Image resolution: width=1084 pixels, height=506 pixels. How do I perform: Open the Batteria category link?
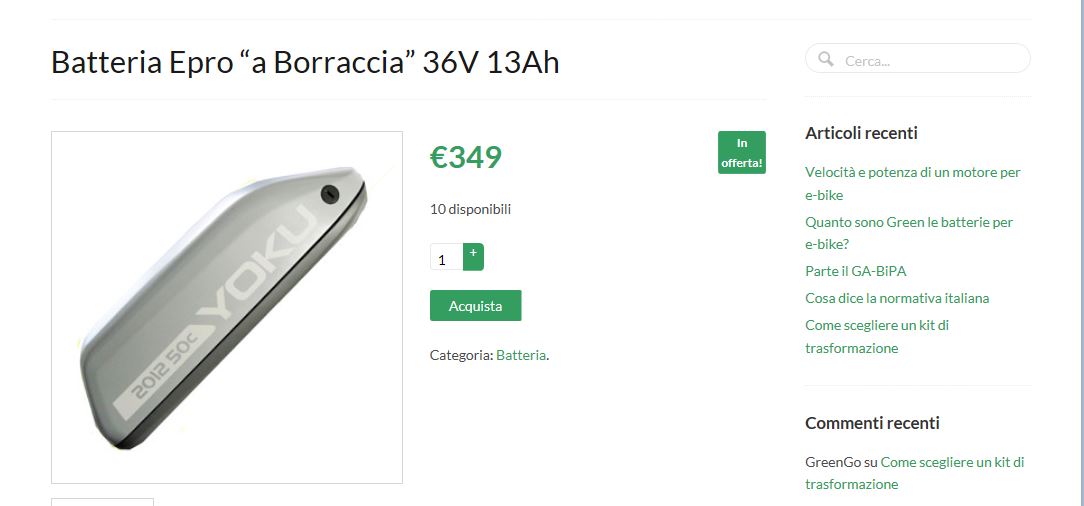point(521,355)
